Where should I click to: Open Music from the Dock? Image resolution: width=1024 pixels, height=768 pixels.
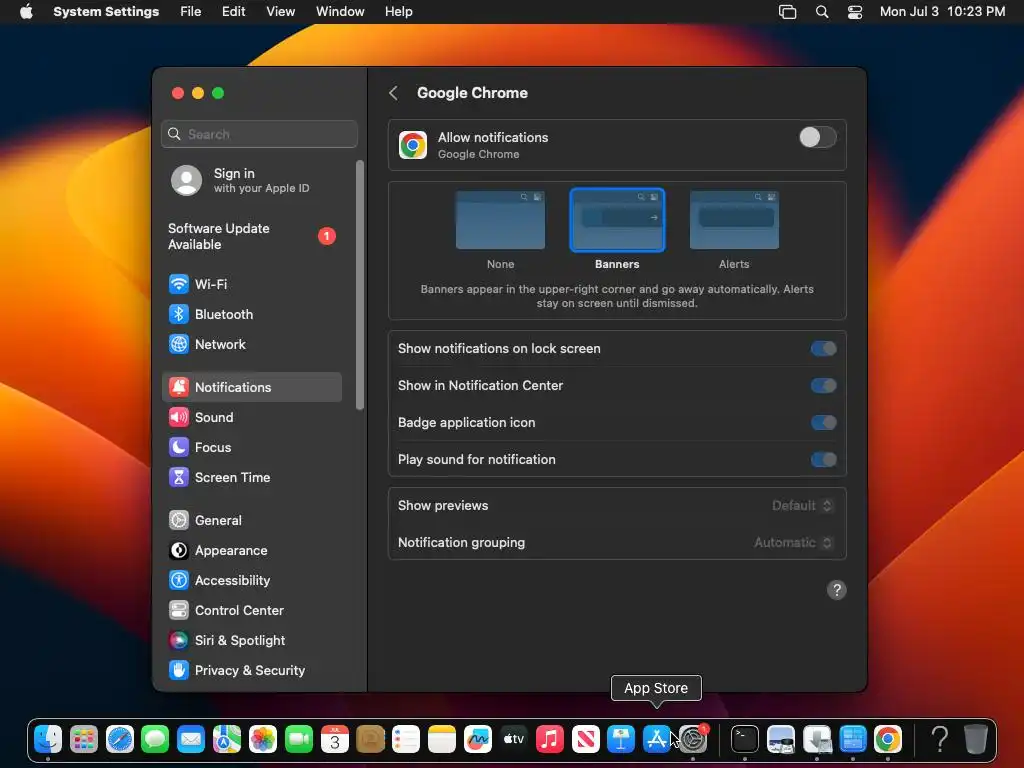pyautogui.click(x=550, y=739)
